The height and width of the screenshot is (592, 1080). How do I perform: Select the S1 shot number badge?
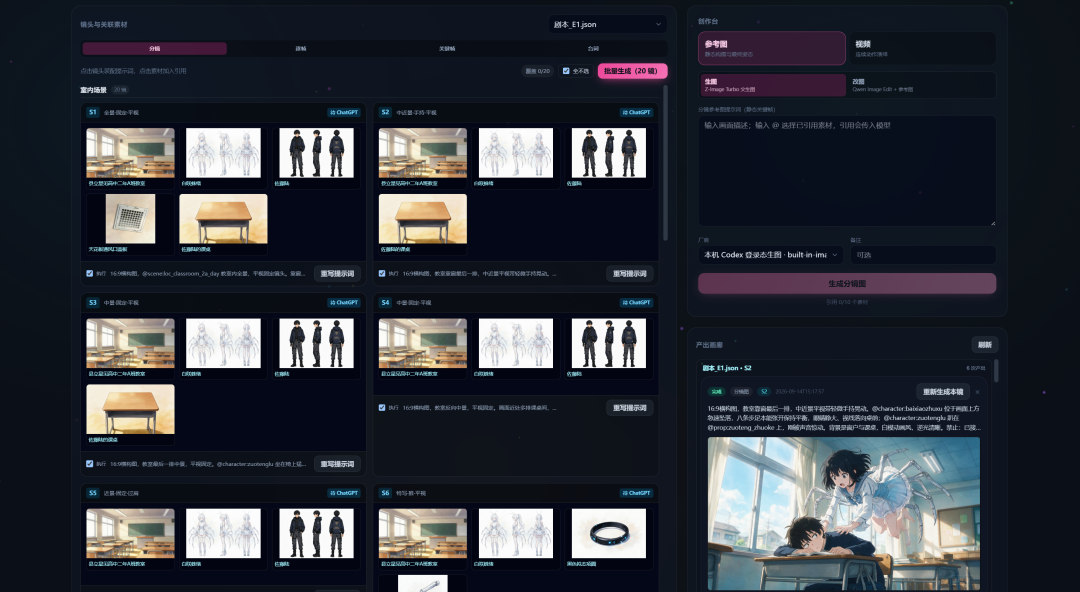[x=92, y=112]
